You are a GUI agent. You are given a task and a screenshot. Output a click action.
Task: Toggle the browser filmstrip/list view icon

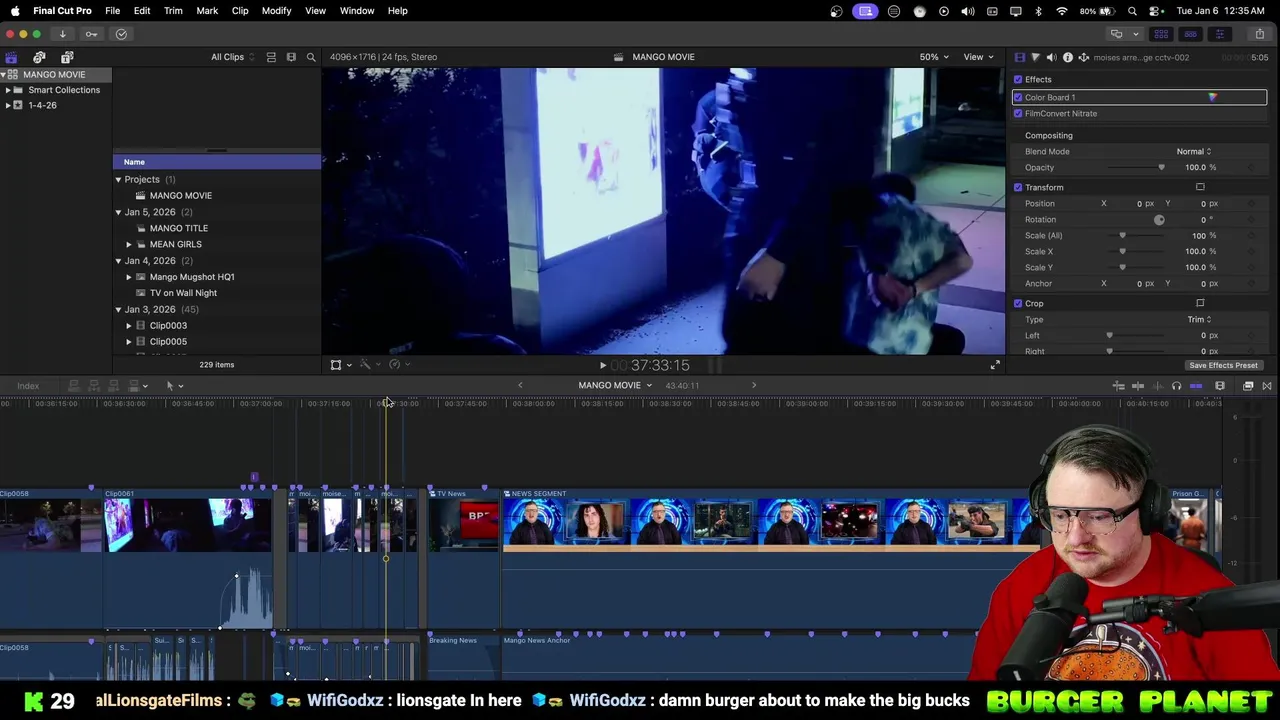pyautogui.click(x=271, y=57)
